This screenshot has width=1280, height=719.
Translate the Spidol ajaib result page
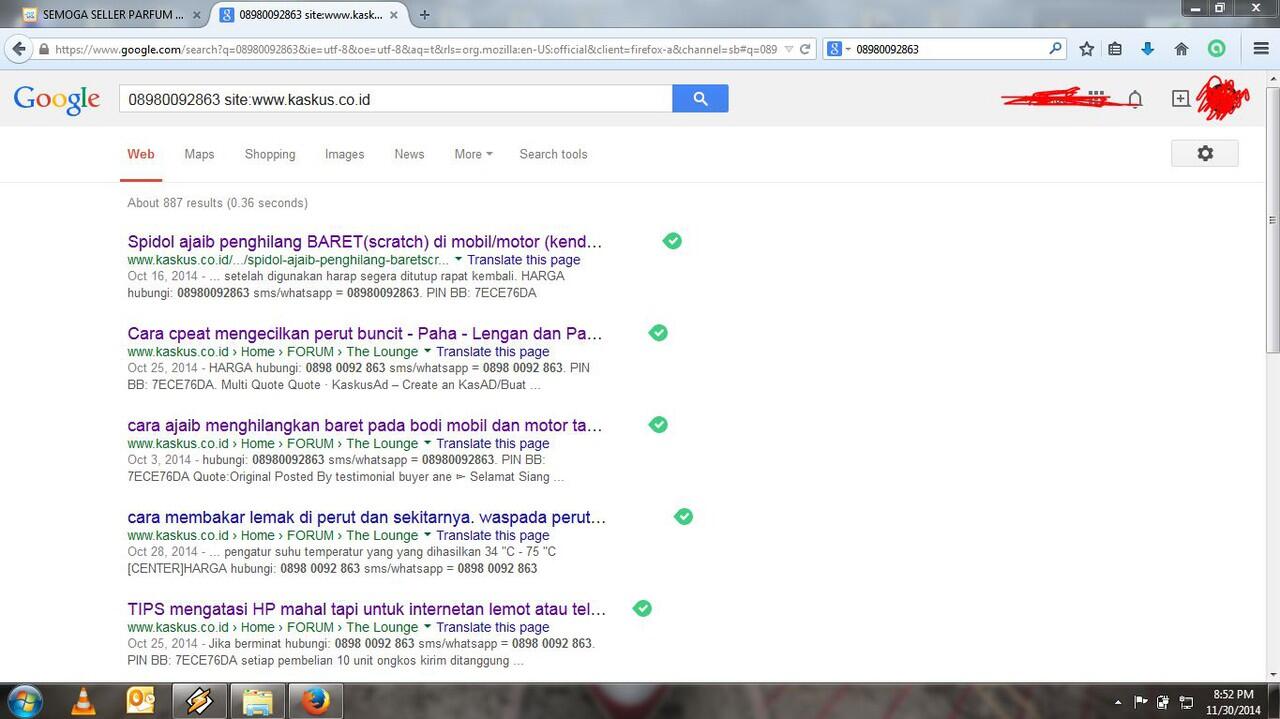point(523,260)
